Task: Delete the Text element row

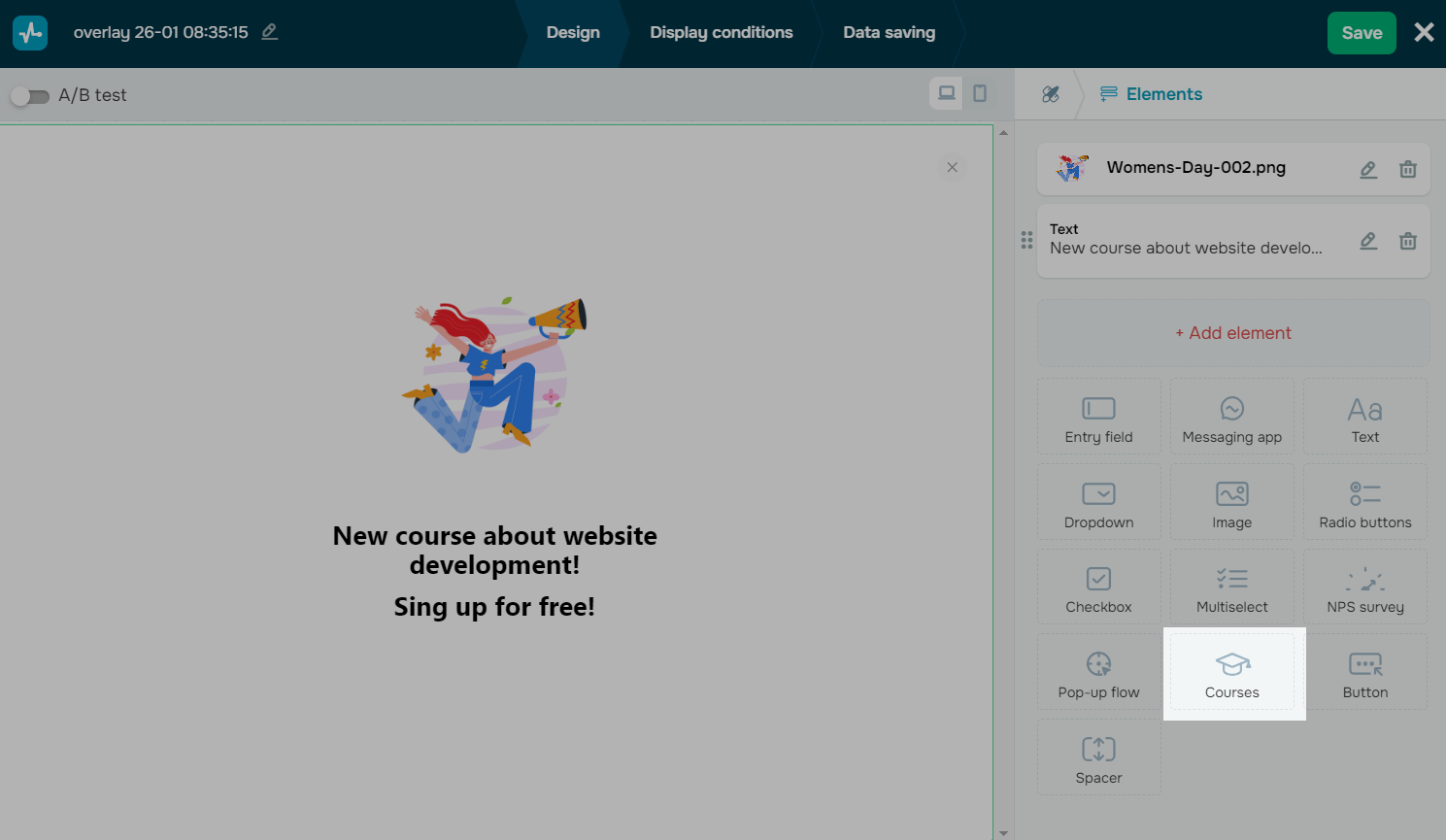Action: point(1407,241)
